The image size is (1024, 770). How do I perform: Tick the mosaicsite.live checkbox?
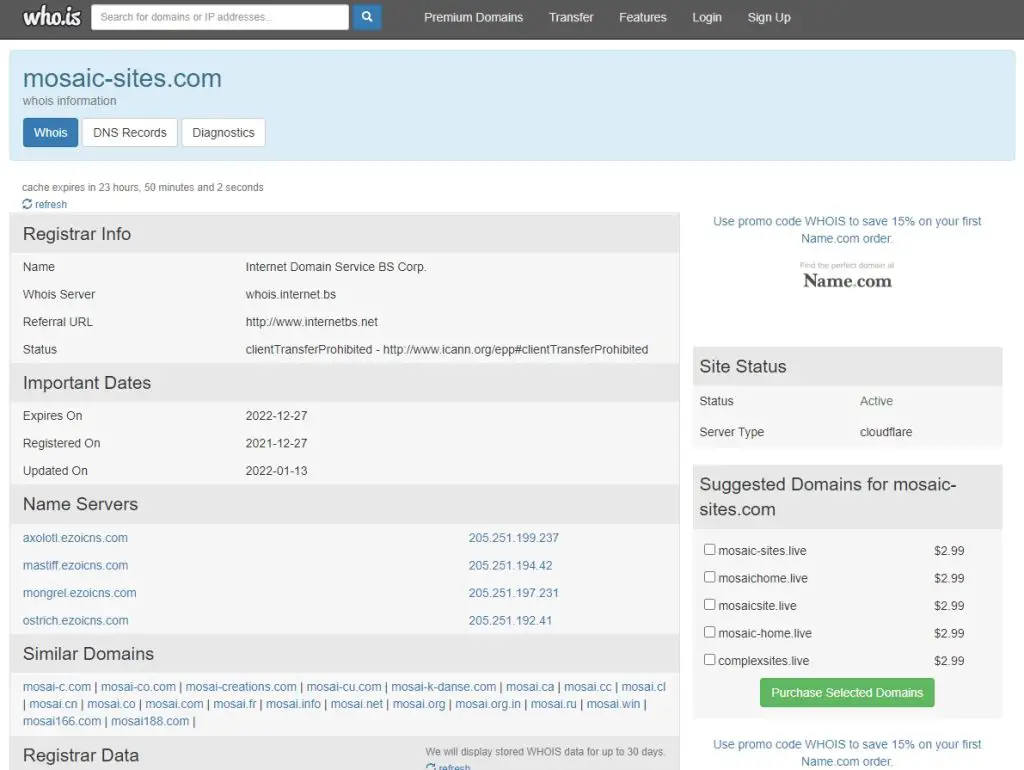(709, 604)
